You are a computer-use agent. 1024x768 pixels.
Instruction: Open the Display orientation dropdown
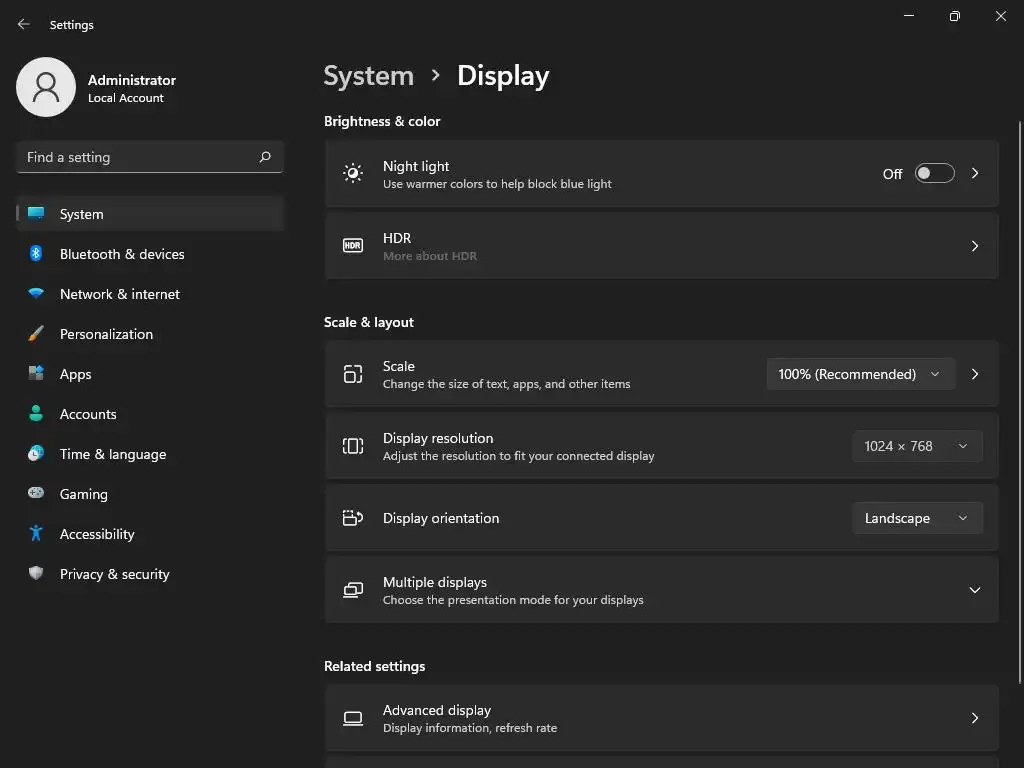tap(916, 518)
